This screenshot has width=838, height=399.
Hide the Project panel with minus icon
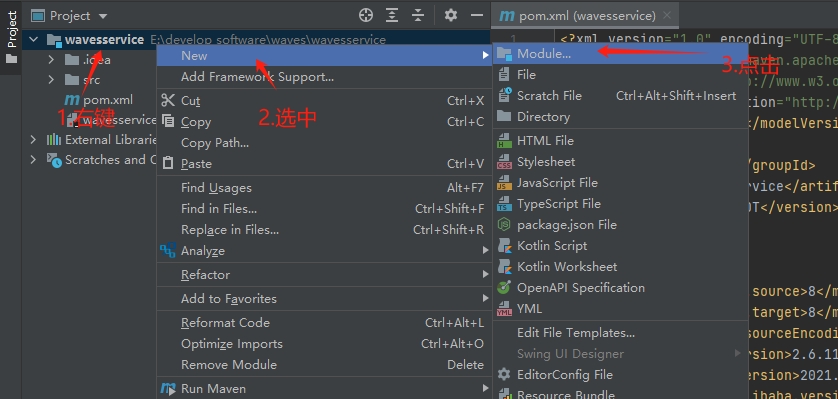pyautogui.click(x=477, y=15)
